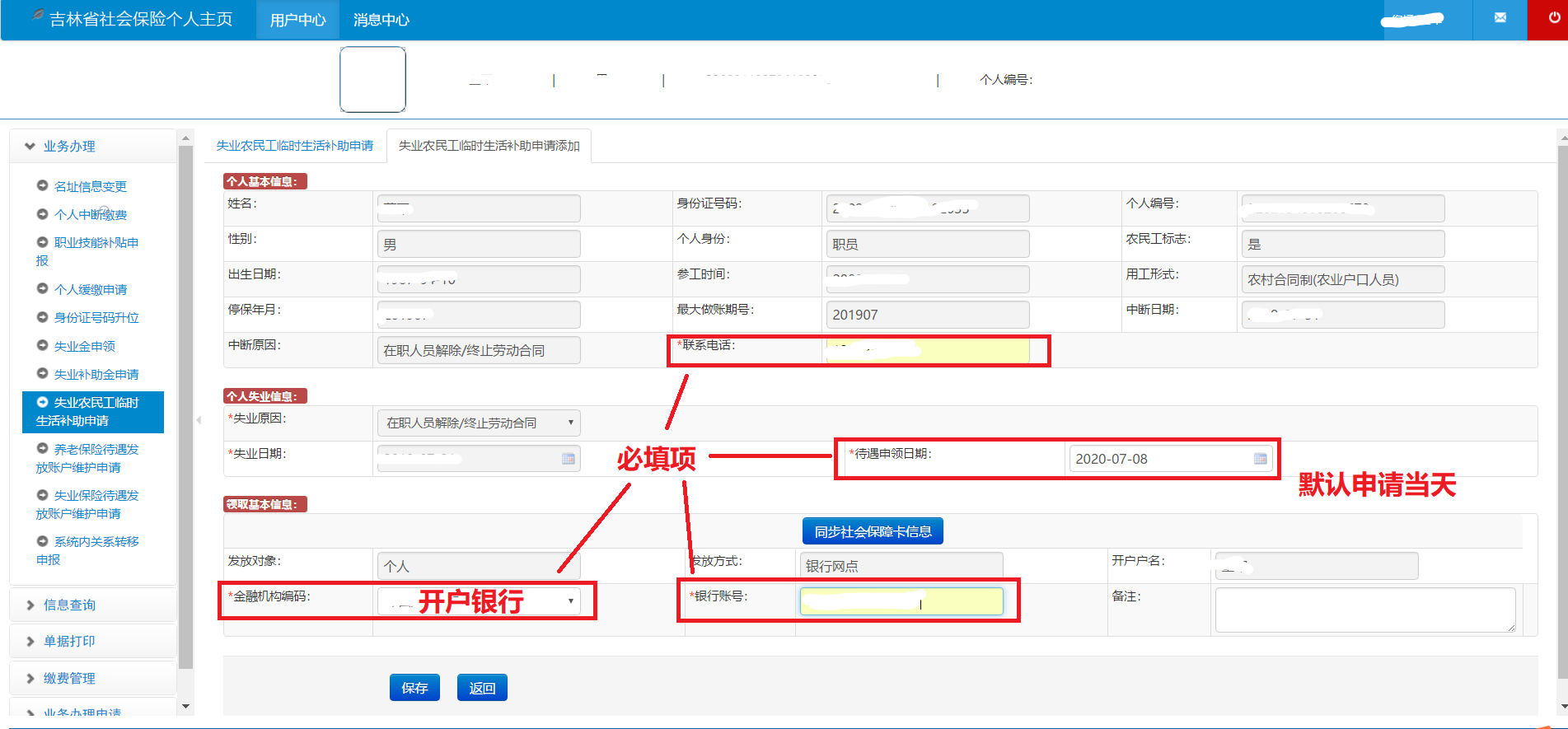Click the red power logout icon
Image resolution: width=1568 pixels, height=729 pixels.
point(1553,18)
